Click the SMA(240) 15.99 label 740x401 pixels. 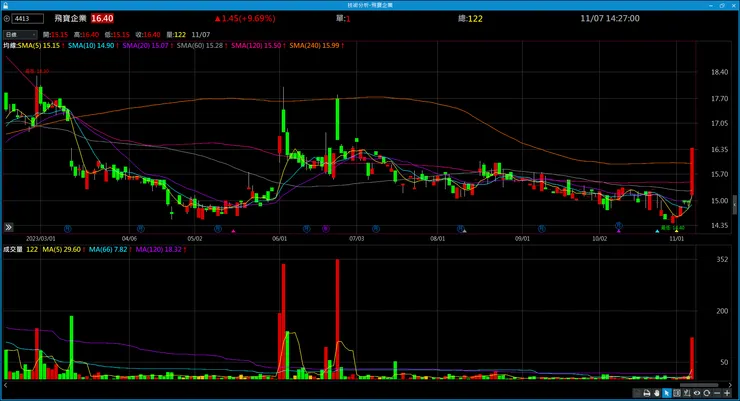[x=314, y=46]
